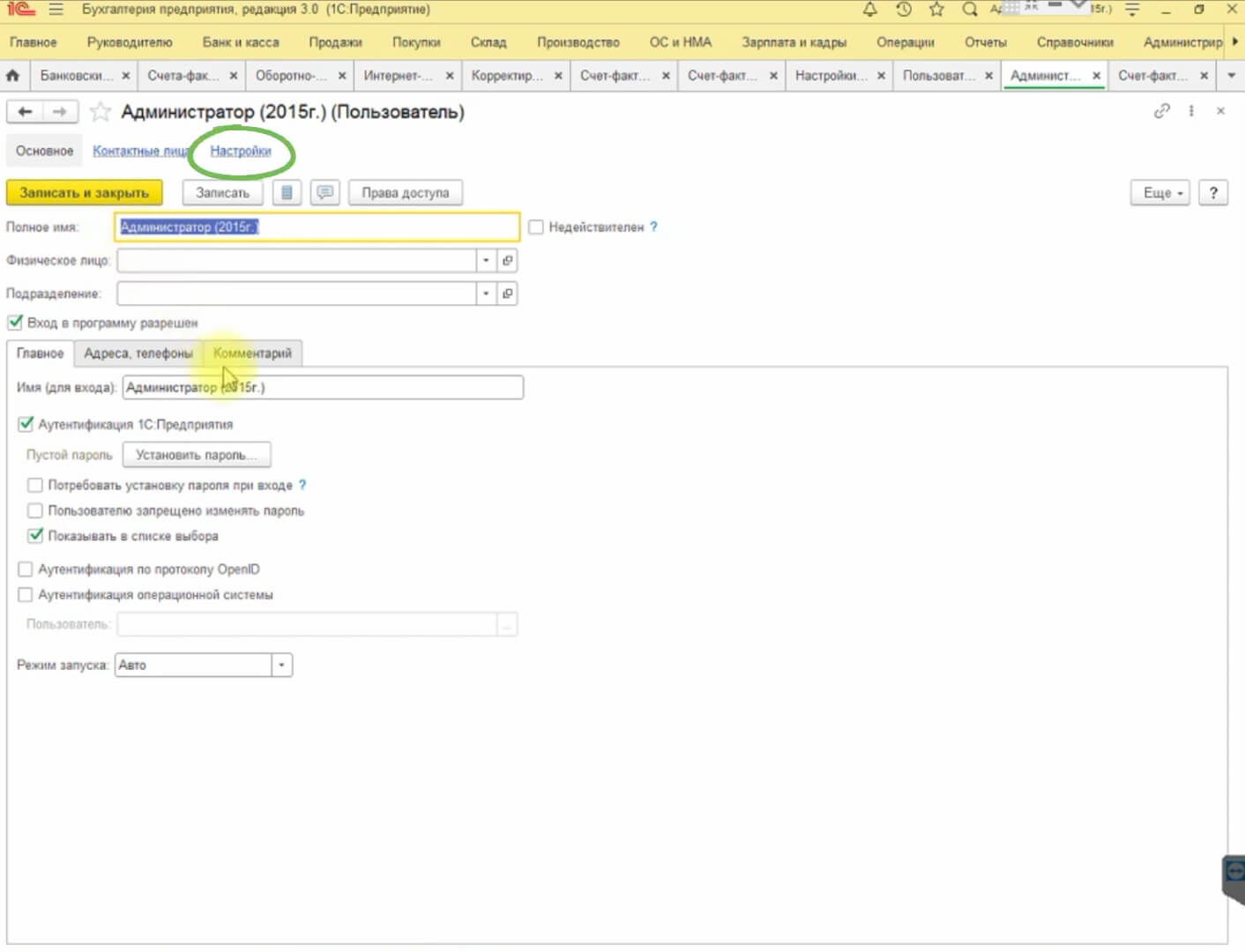Click Записать button
1245x952 pixels.
click(222, 192)
